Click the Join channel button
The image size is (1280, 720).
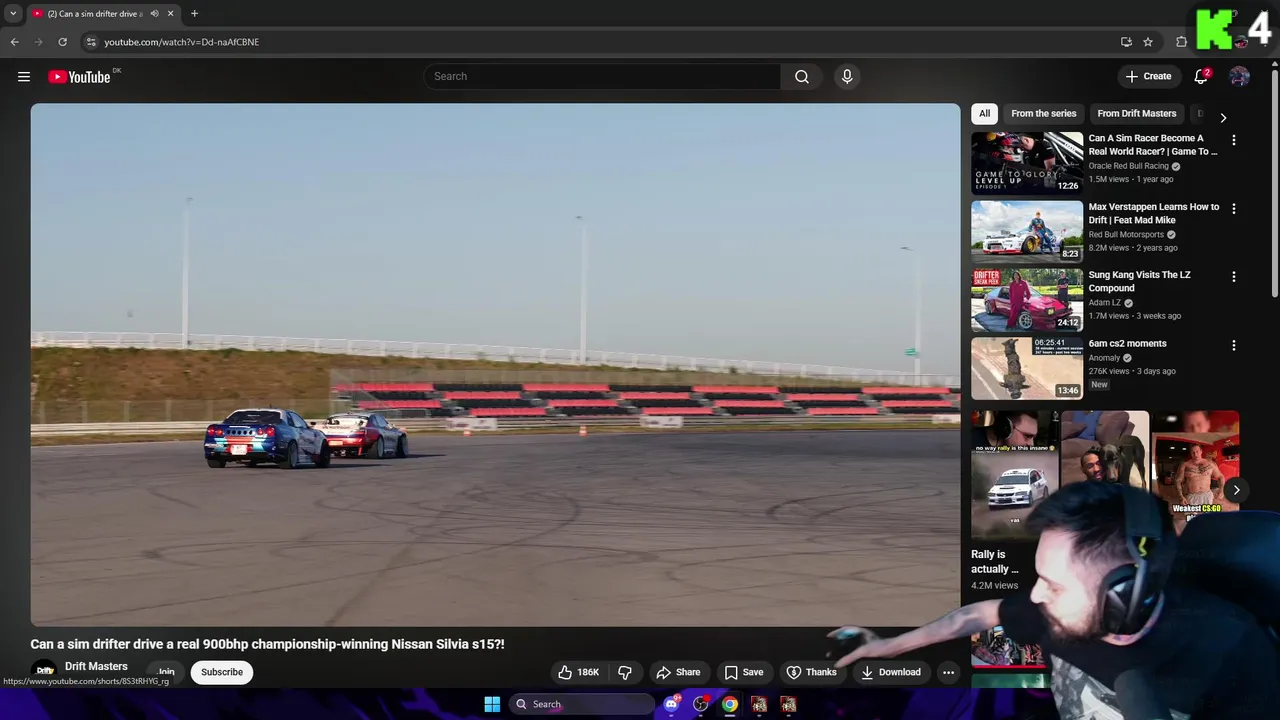(x=166, y=672)
